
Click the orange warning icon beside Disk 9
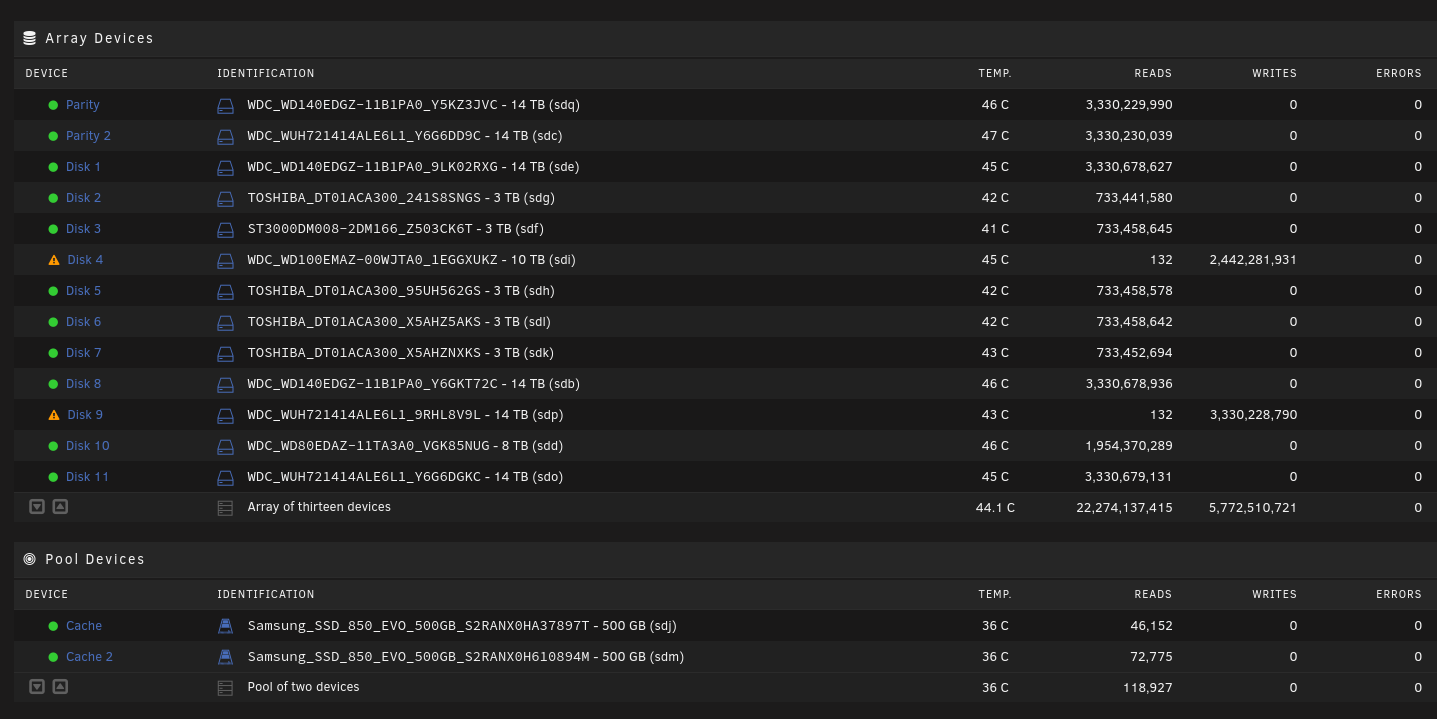click(x=54, y=415)
